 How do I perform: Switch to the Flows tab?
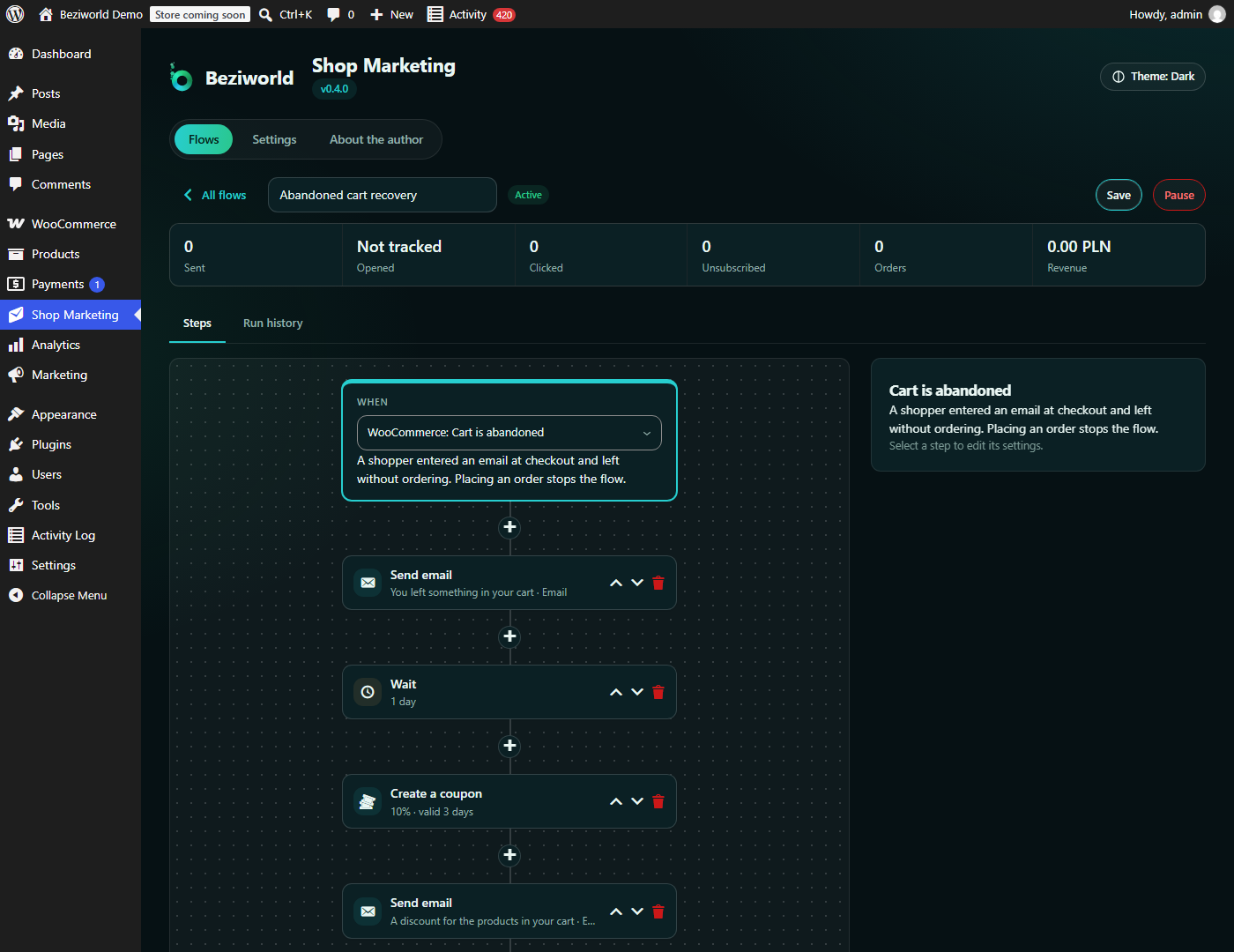[x=204, y=139]
